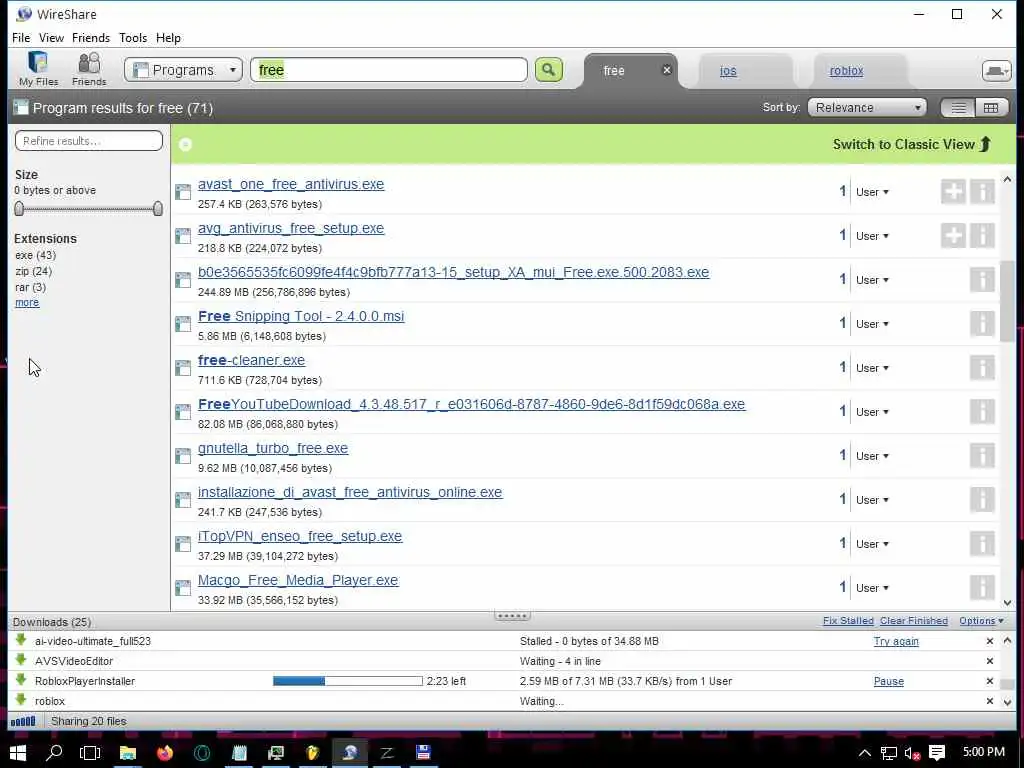Viewport: 1024px width, 768px height.
Task: Switch to table grid view layout
Action: tap(991, 108)
